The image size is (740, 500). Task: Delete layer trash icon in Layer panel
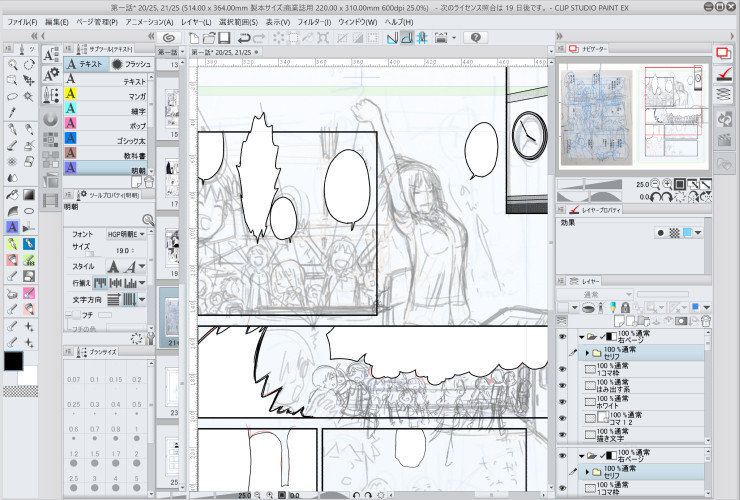tap(706, 321)
